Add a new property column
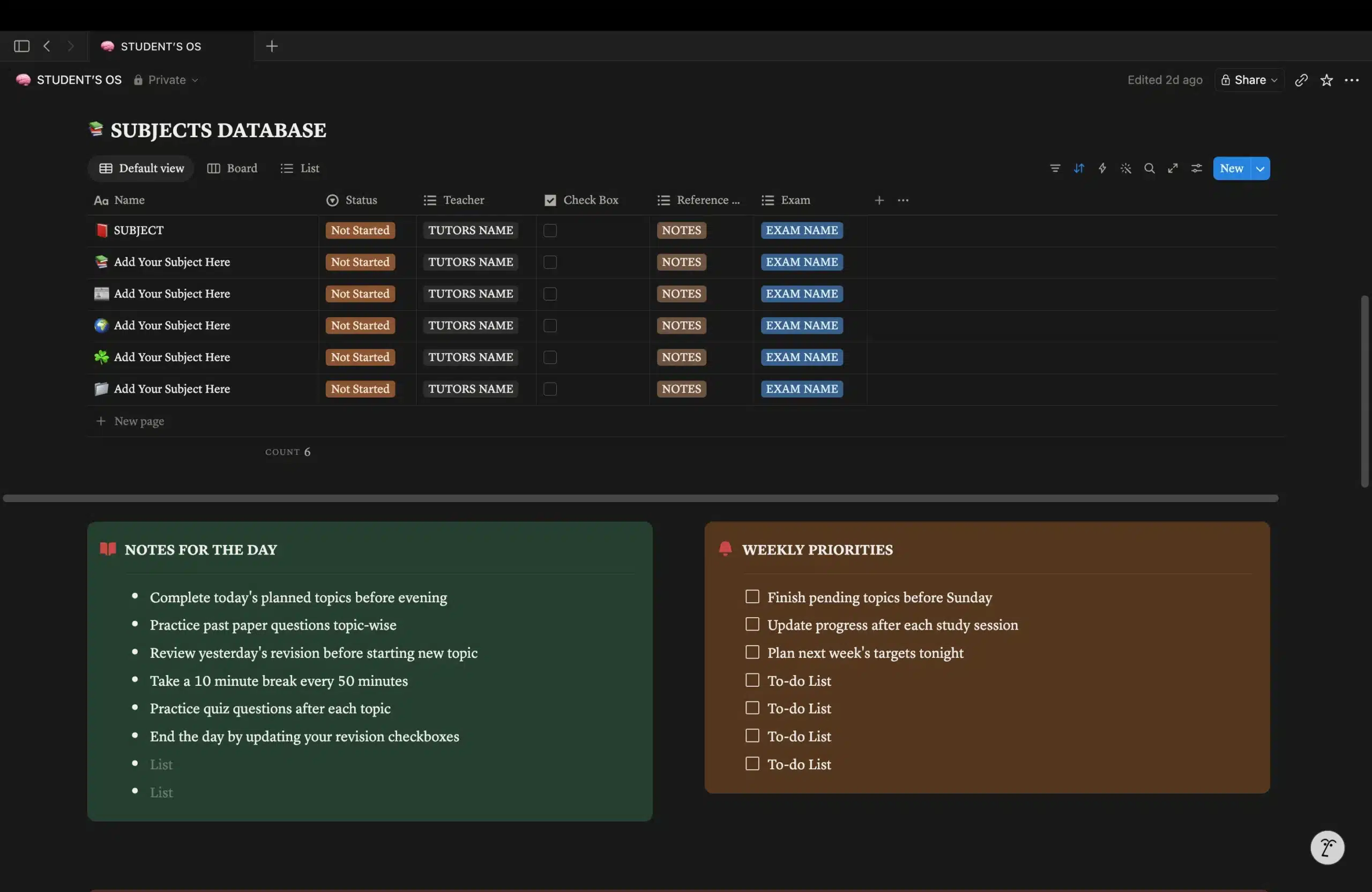 point(879,200)
